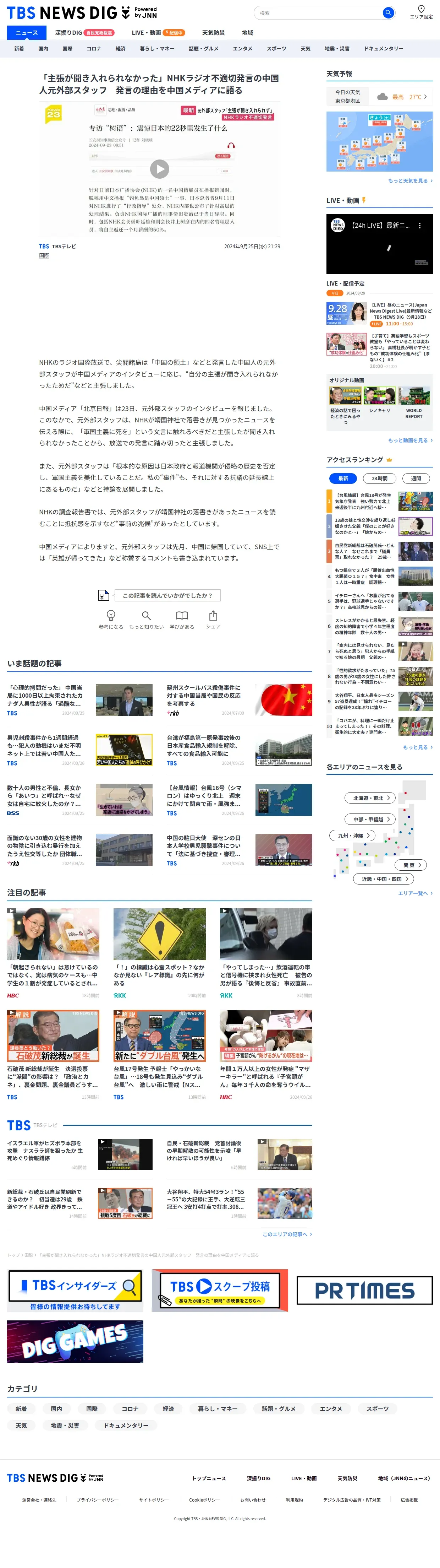440x1568 pixels.
Task: Select the 24時間 ranking tab
Action: pos(379,478)
